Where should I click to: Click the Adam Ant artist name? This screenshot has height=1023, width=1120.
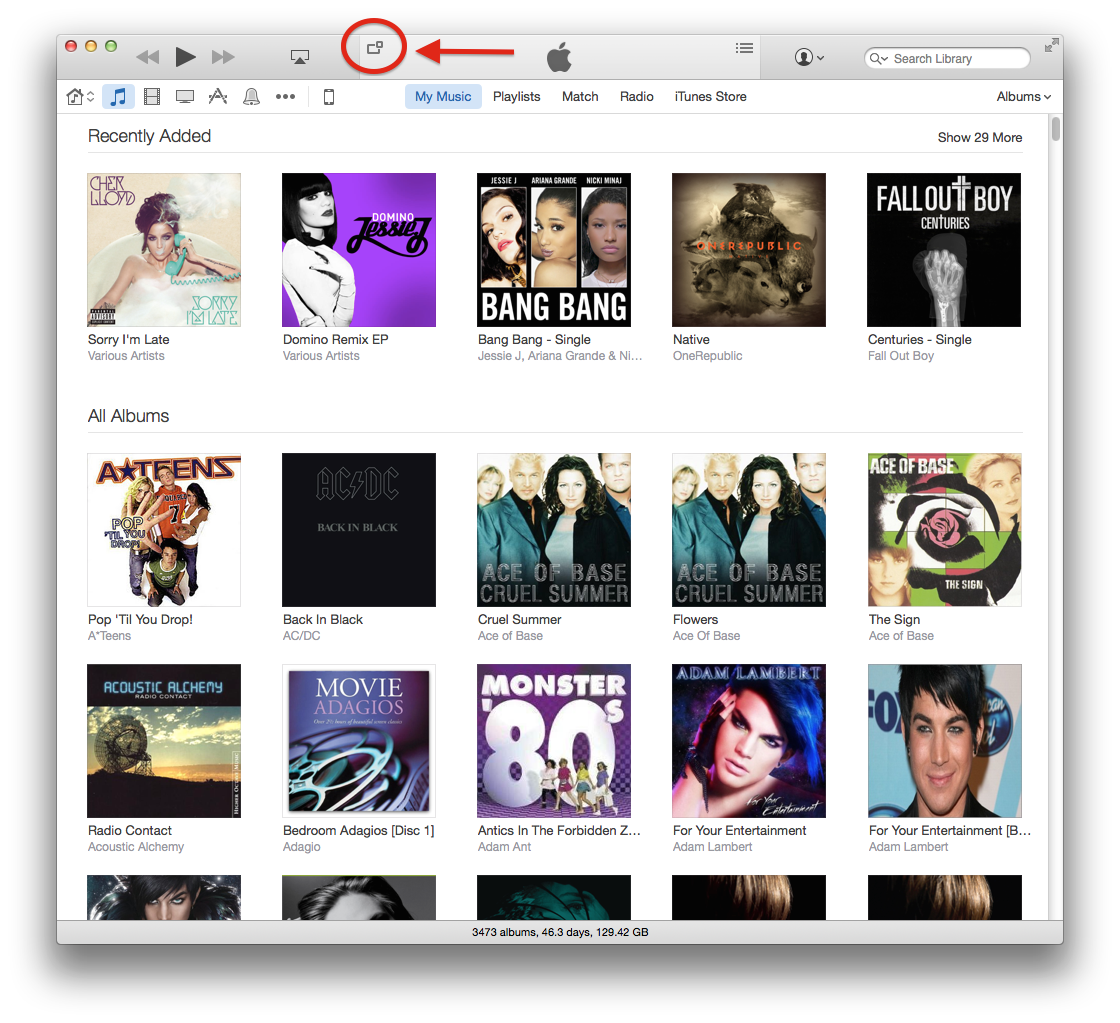coord(504,847)
